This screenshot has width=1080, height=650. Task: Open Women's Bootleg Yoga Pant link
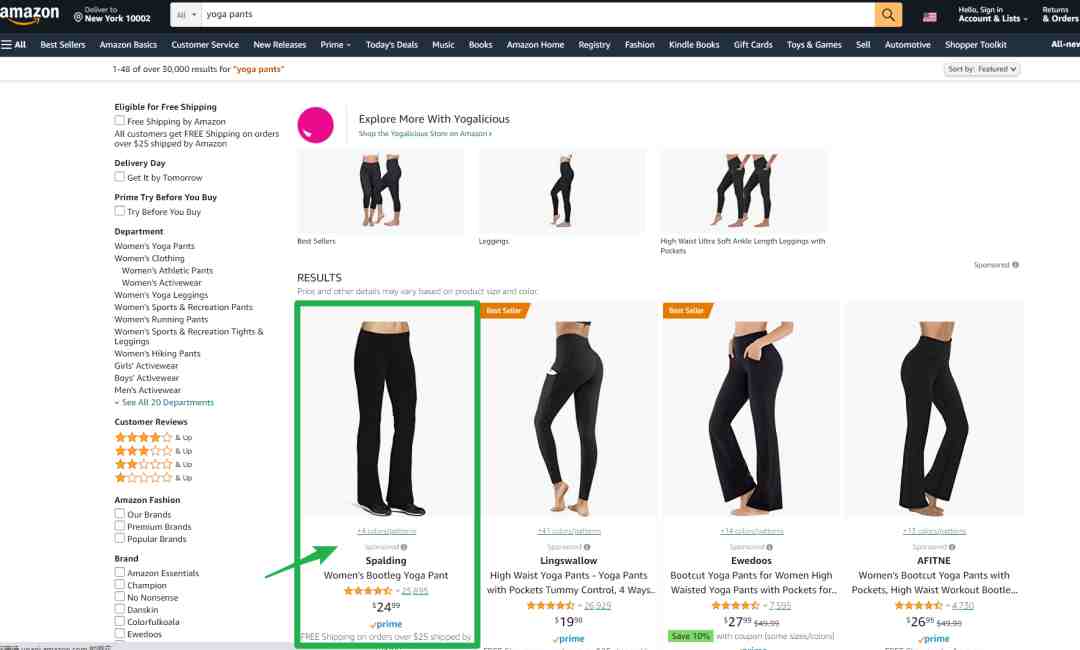[x=386, y=575]
